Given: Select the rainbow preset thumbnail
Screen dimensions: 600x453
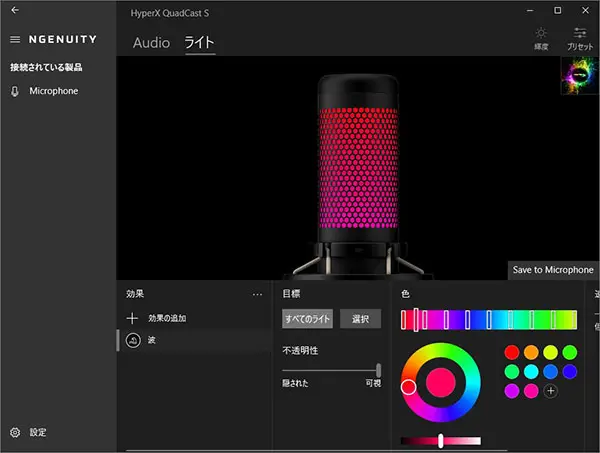Looking at the screenshot, I should pyautogui.click(x=579, y=75).
